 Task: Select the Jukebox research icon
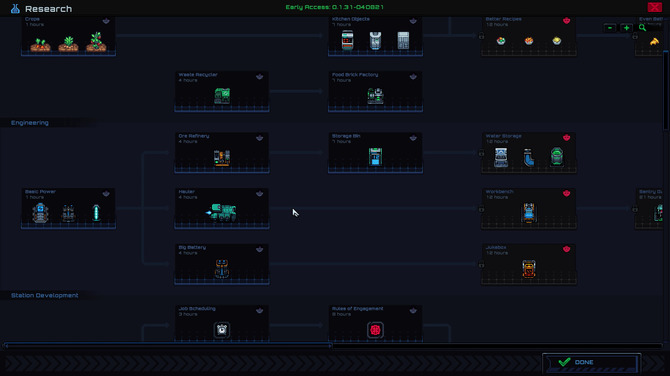point(529,269)
